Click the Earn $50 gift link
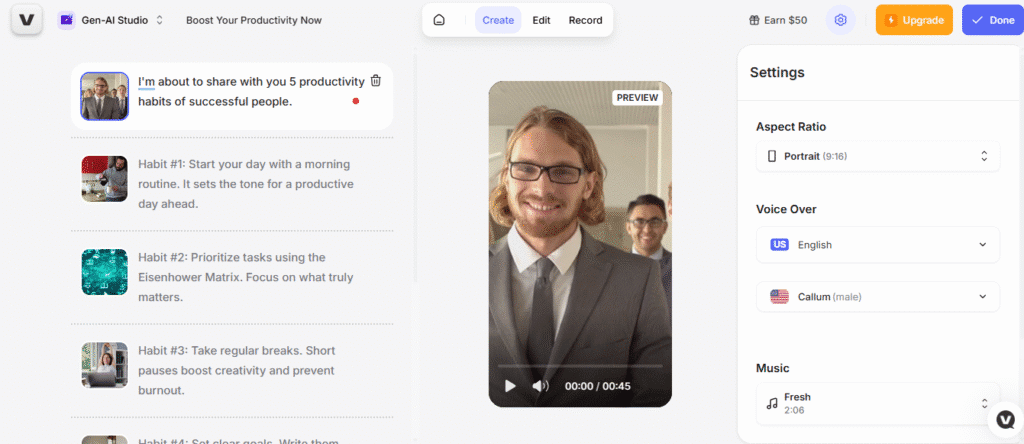 (x=778, y=20)
